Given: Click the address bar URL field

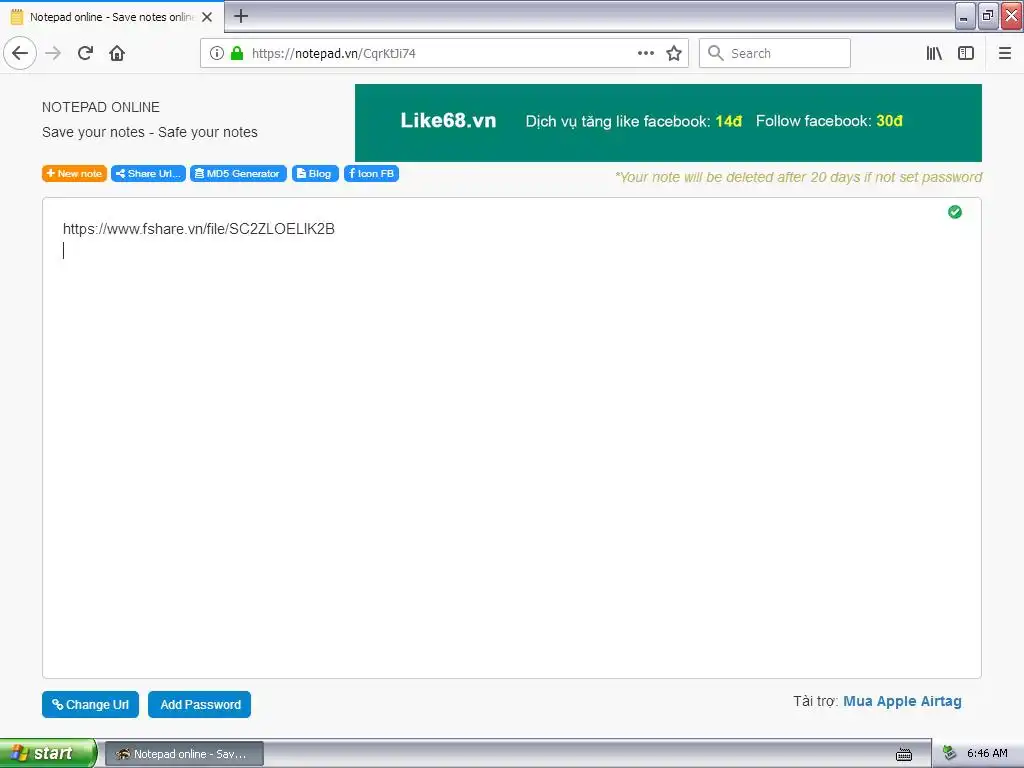Looking at the screenshot, I should pyautogui.click(x=444, y=53).
